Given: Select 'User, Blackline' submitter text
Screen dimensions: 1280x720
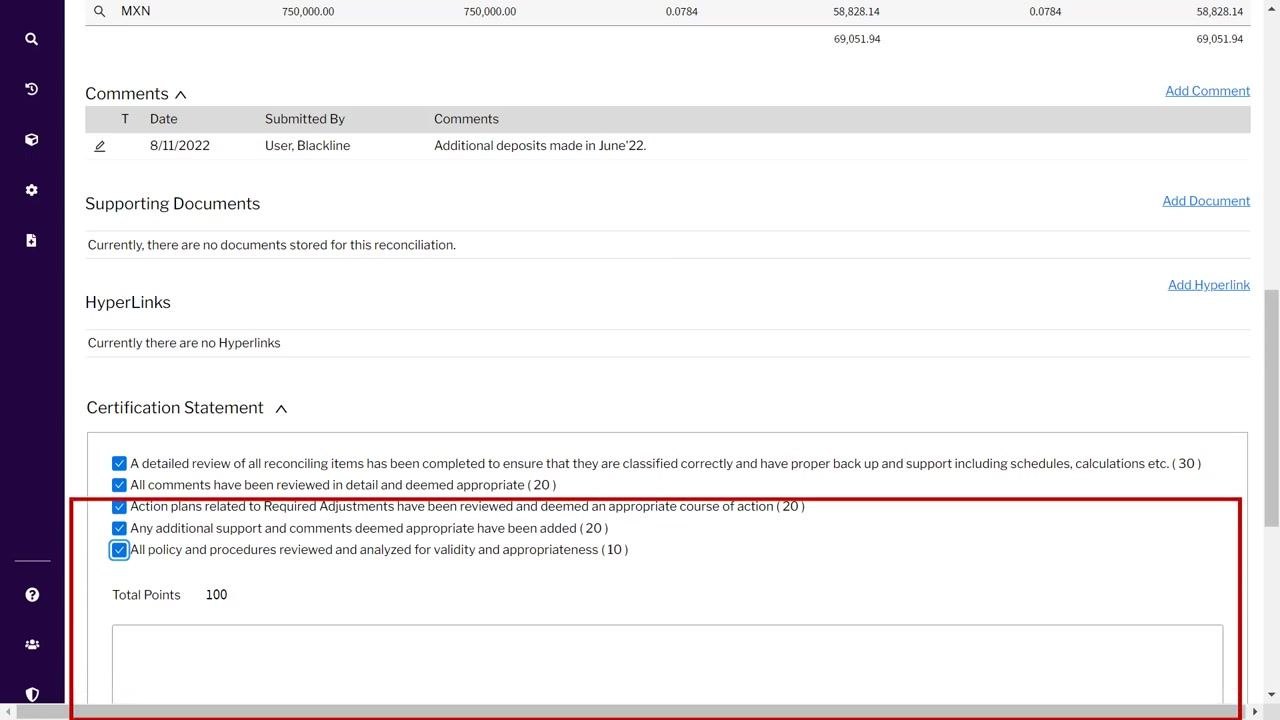Looking at the screenshot, I should tap(307, 146).
